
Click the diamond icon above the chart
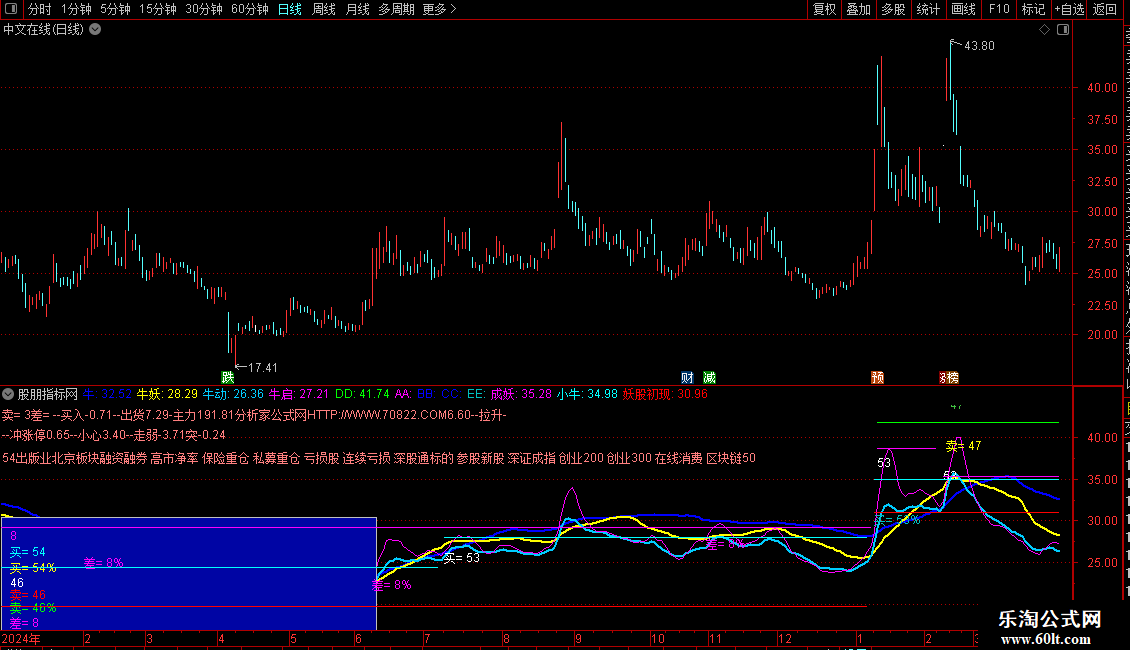1045,30
